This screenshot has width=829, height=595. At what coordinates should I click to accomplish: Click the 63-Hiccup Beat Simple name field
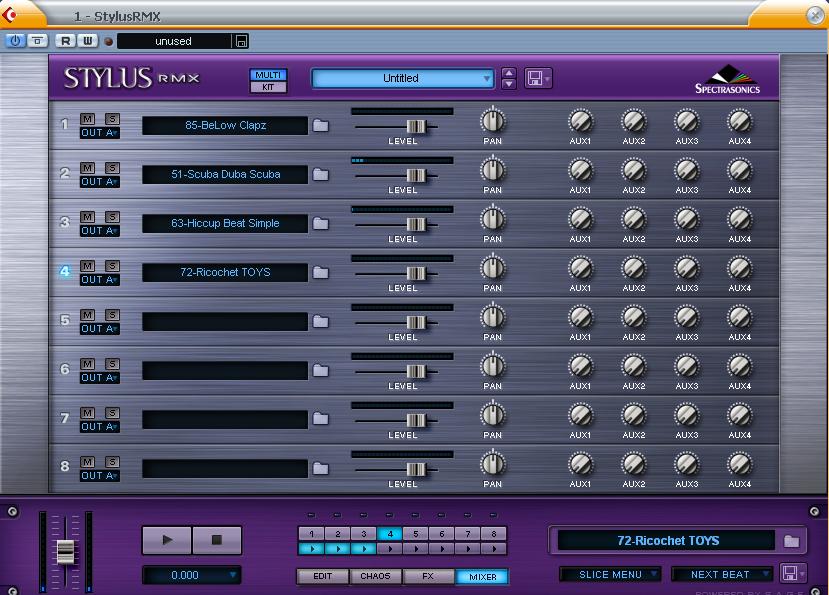(225, 223)
